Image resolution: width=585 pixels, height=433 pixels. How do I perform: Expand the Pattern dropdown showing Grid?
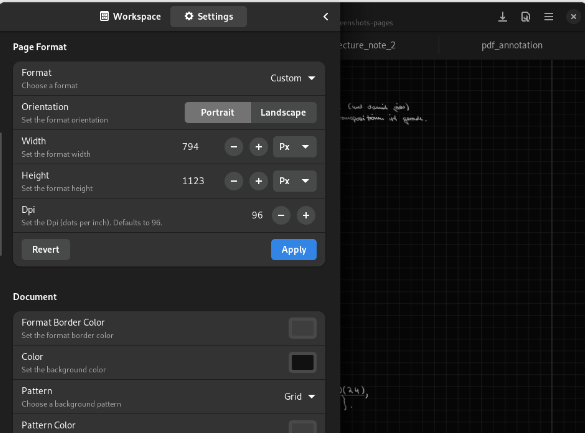click(x=300, y=396)
